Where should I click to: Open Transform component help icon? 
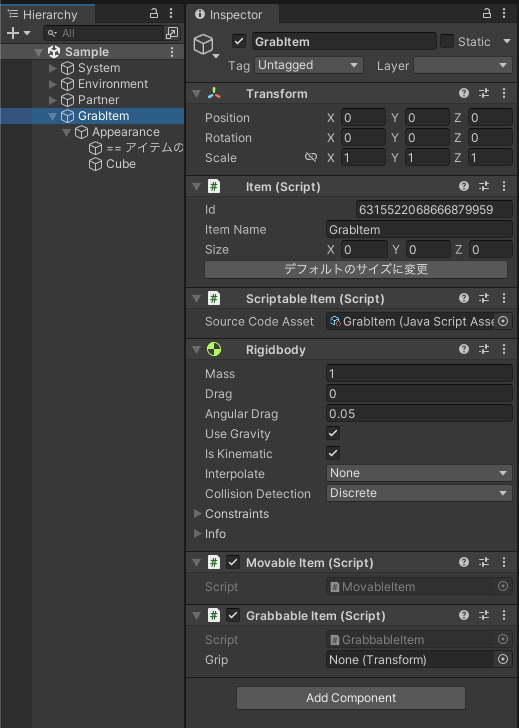click(463, 93)
